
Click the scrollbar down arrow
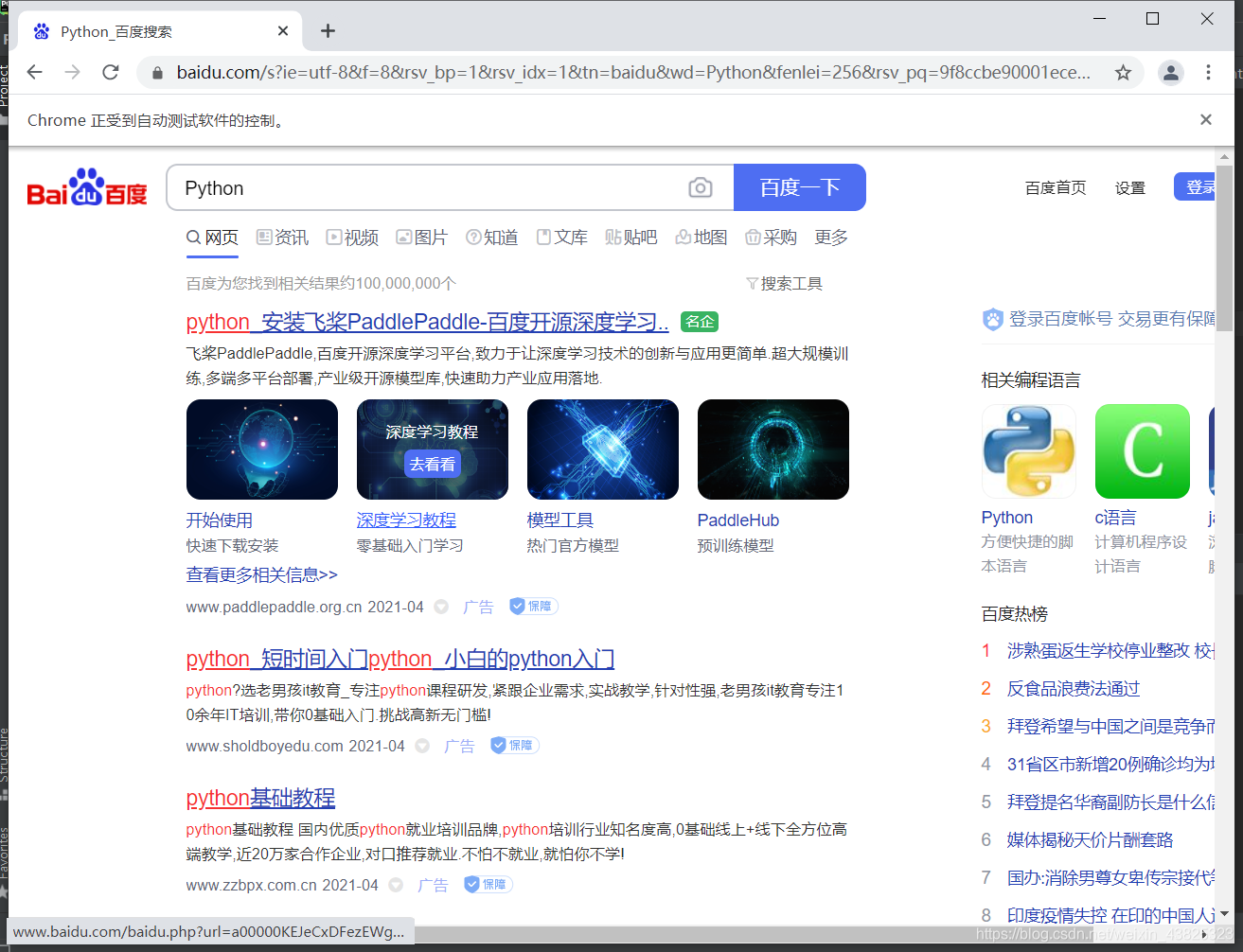coord(1224,914)
